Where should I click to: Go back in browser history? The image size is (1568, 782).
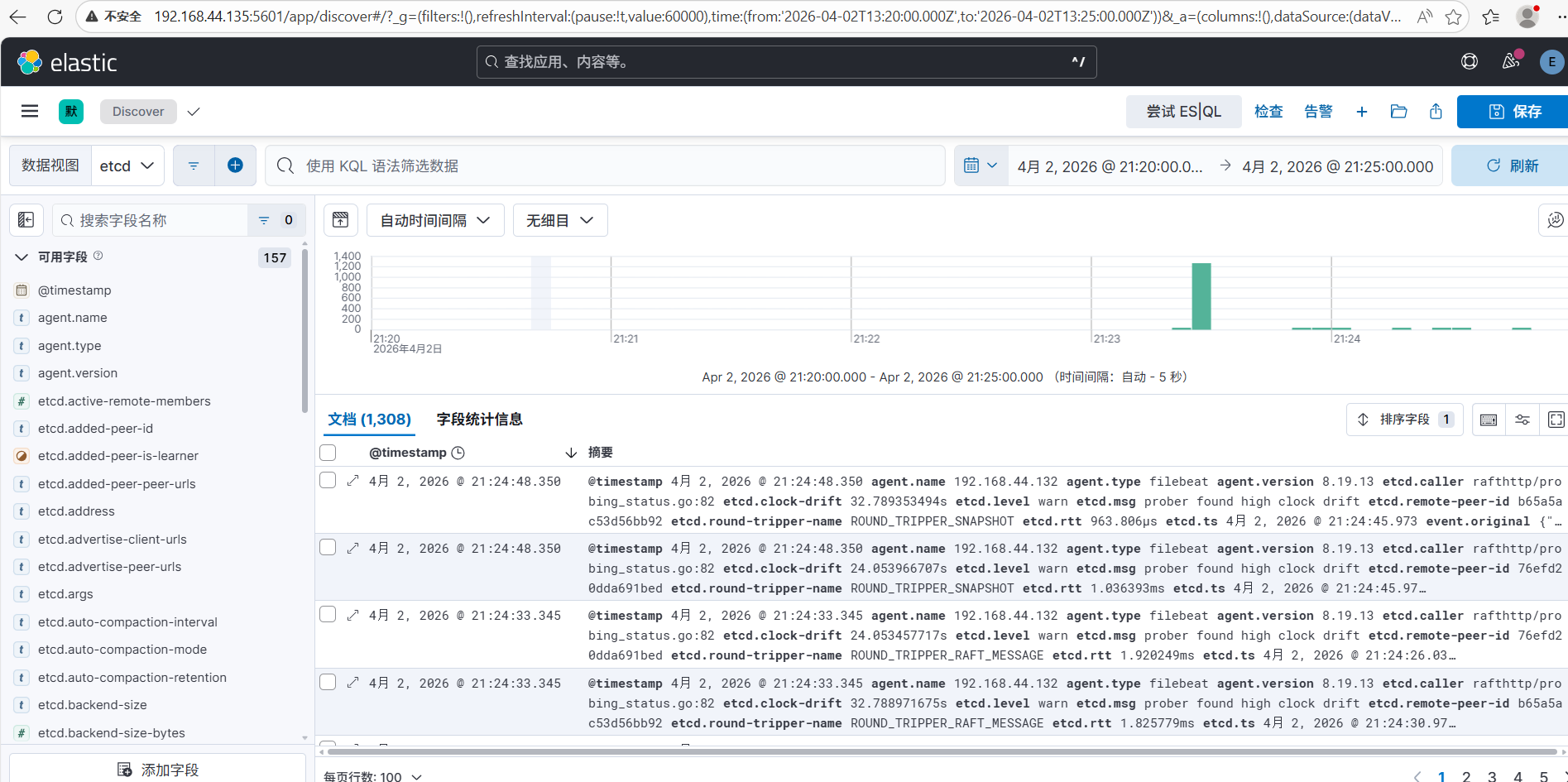point(17,17)
